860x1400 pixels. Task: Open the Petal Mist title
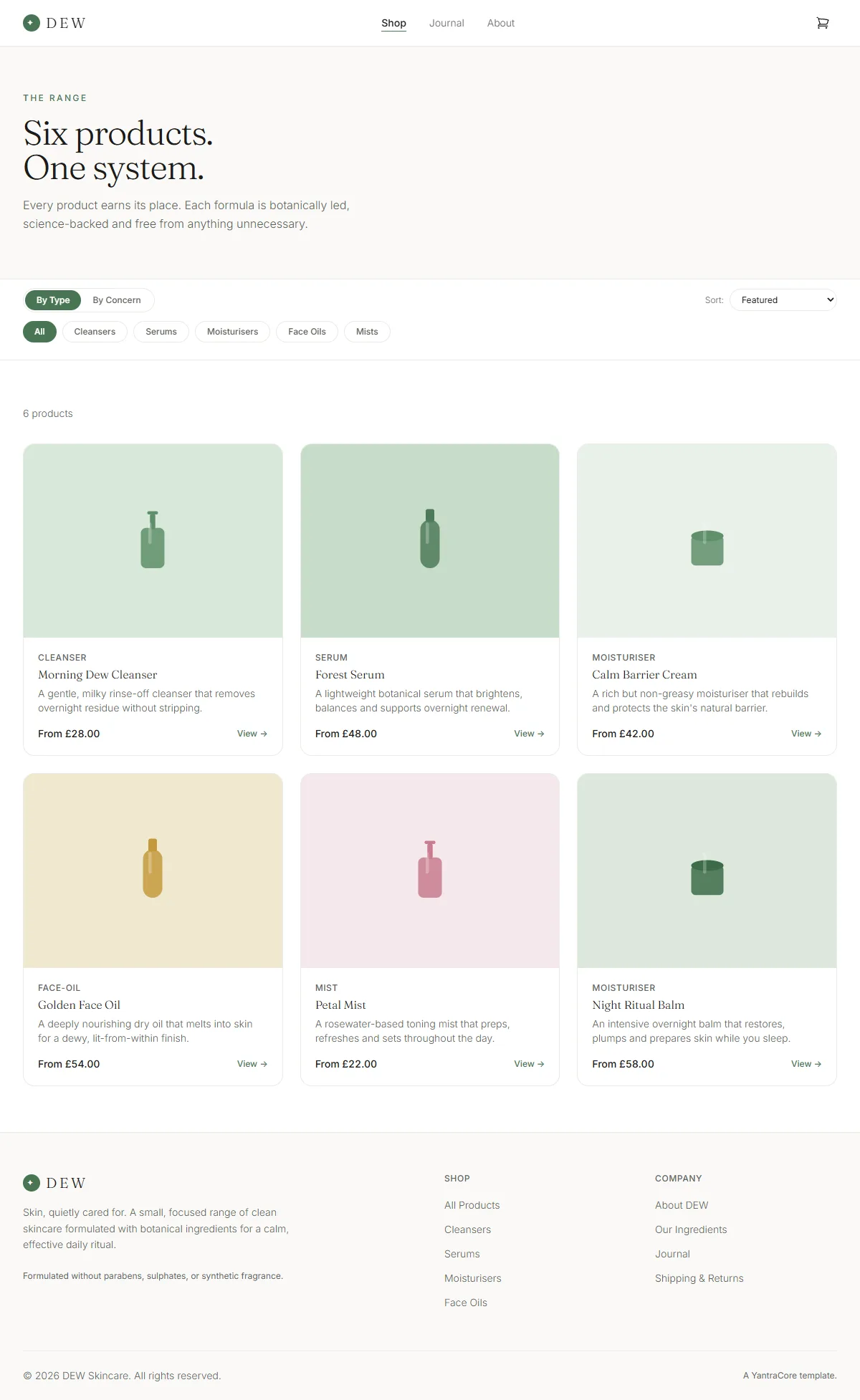[x=340, y=1005]
